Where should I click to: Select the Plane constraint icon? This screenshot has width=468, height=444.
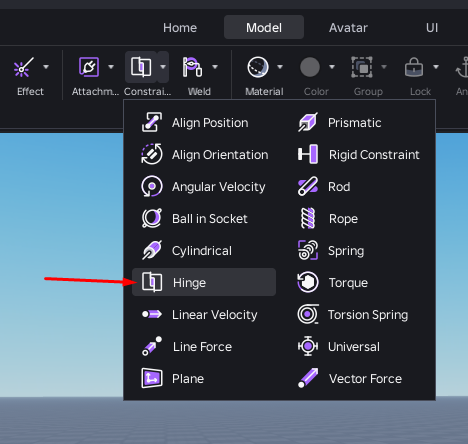tap(152, 378)
